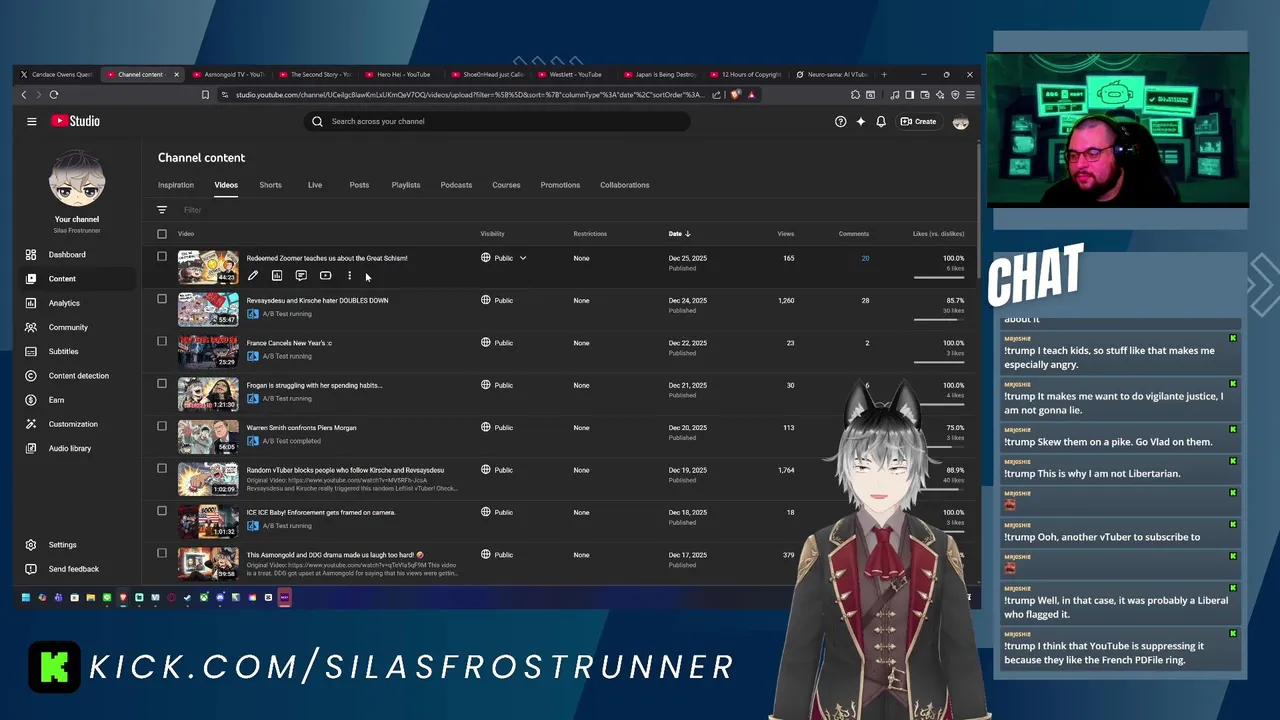The image size is (1280, 720).
Task: Bookmark this page in address bar
Action: [x=205, y=95]
